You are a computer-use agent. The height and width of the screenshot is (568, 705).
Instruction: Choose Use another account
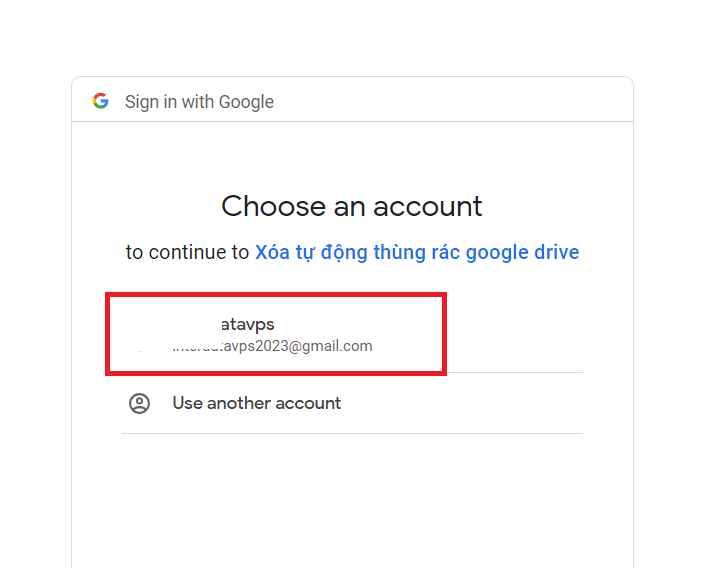click(352, 403)
